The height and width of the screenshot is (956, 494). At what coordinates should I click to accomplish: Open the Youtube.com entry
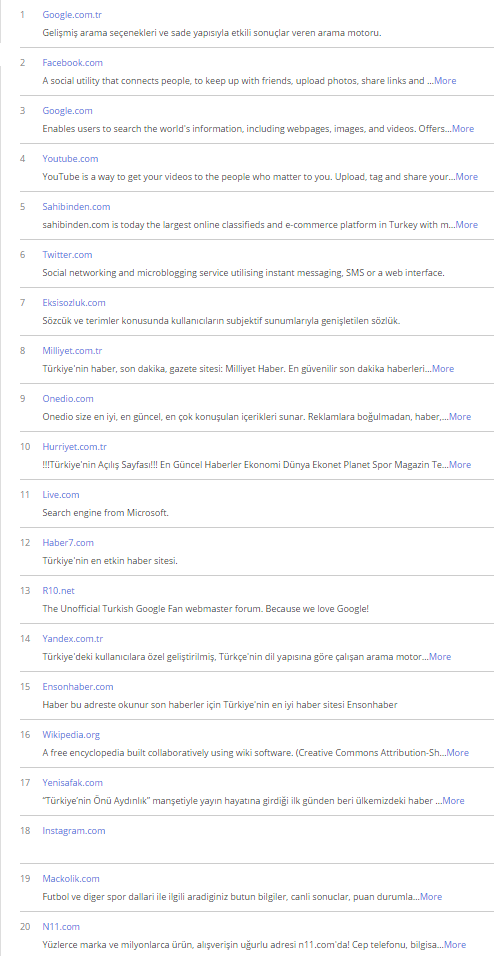pos(70,159)
